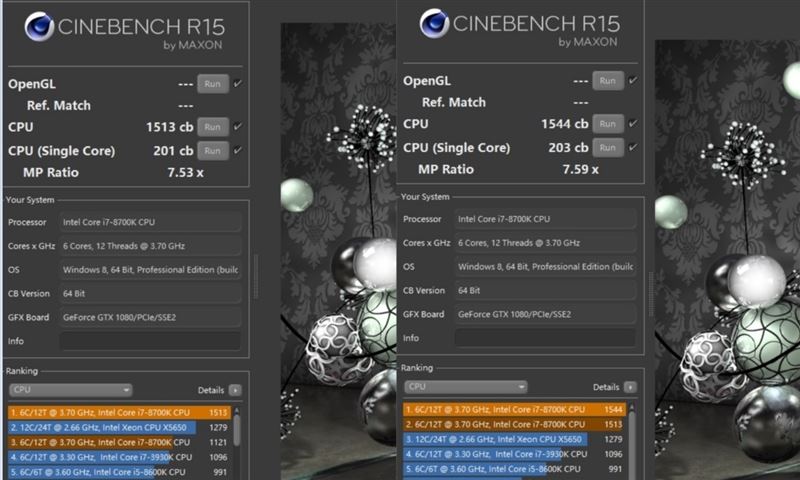Expand the CPU ranking dropdown in the right window

(x=465, y=387)
